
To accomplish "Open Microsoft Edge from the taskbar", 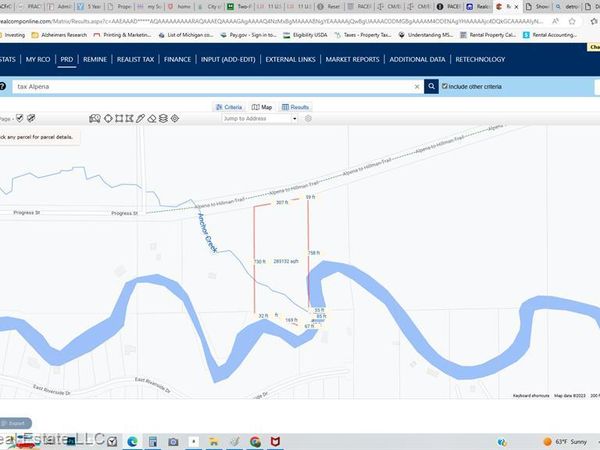I will 132,441.
